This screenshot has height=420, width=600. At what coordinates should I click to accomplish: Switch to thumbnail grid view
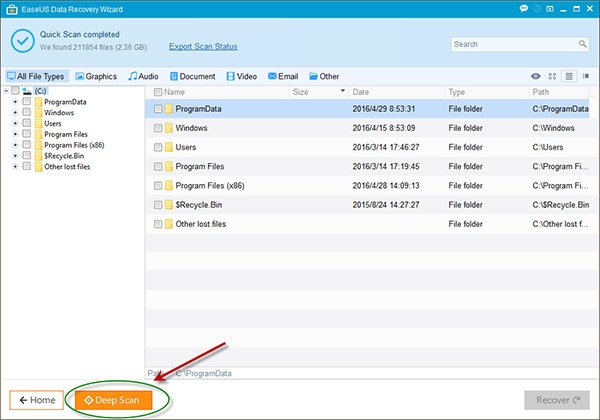(x=553, y=76)
